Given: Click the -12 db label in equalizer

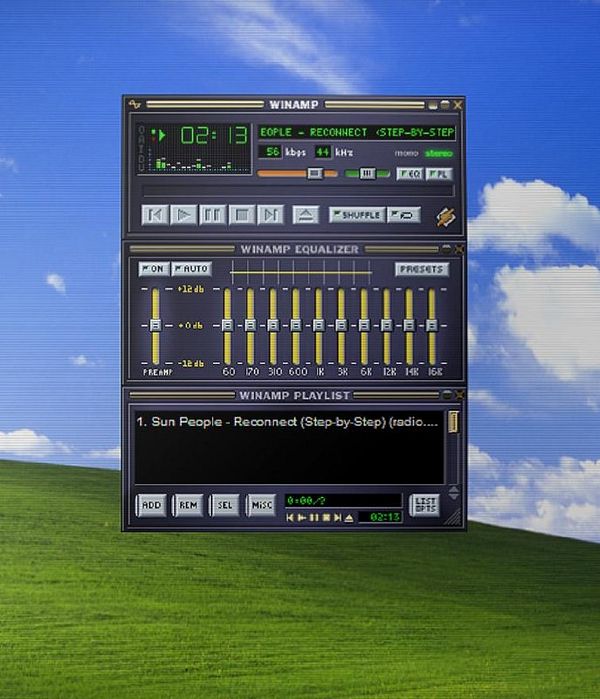Looking at the screenshot, I should pos(191,363).
